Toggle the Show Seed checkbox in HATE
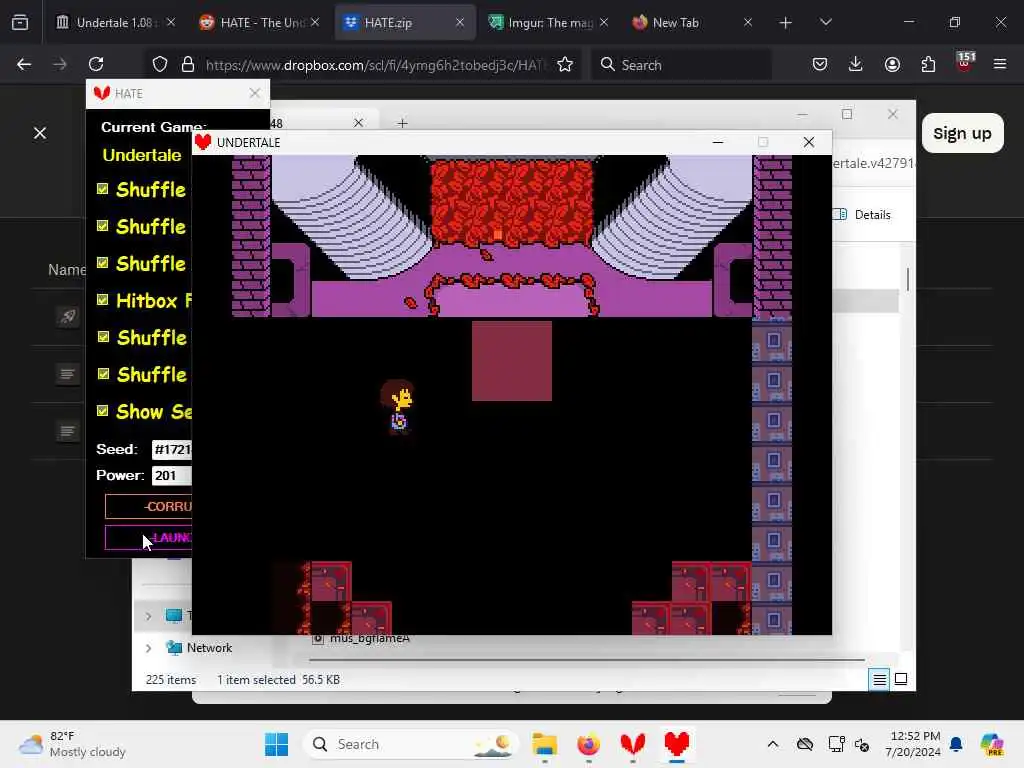The height and width of the screenshot is (768, 1024). coord(103,411)
